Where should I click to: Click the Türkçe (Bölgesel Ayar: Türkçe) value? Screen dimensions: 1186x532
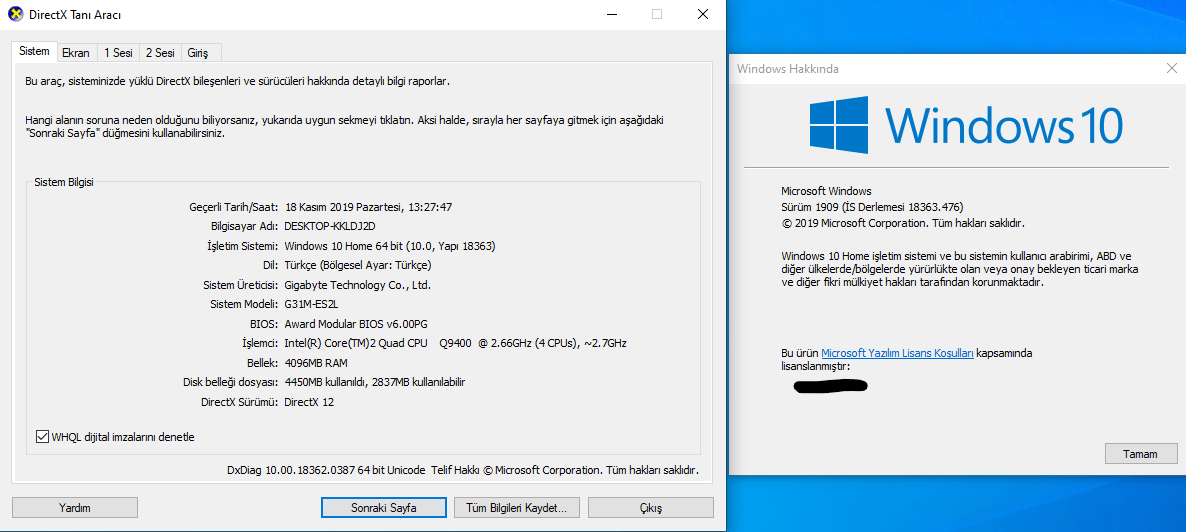point(358,266)
